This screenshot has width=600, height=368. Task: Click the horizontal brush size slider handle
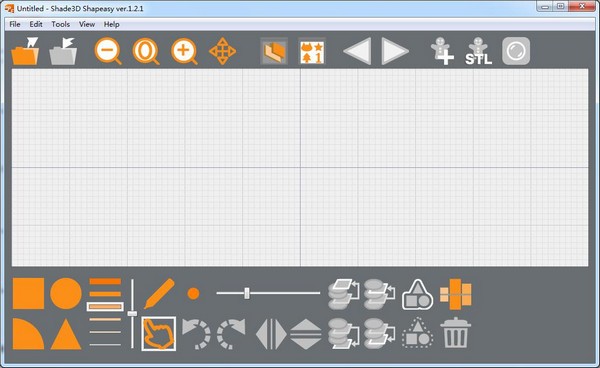[x=247, y=293]
